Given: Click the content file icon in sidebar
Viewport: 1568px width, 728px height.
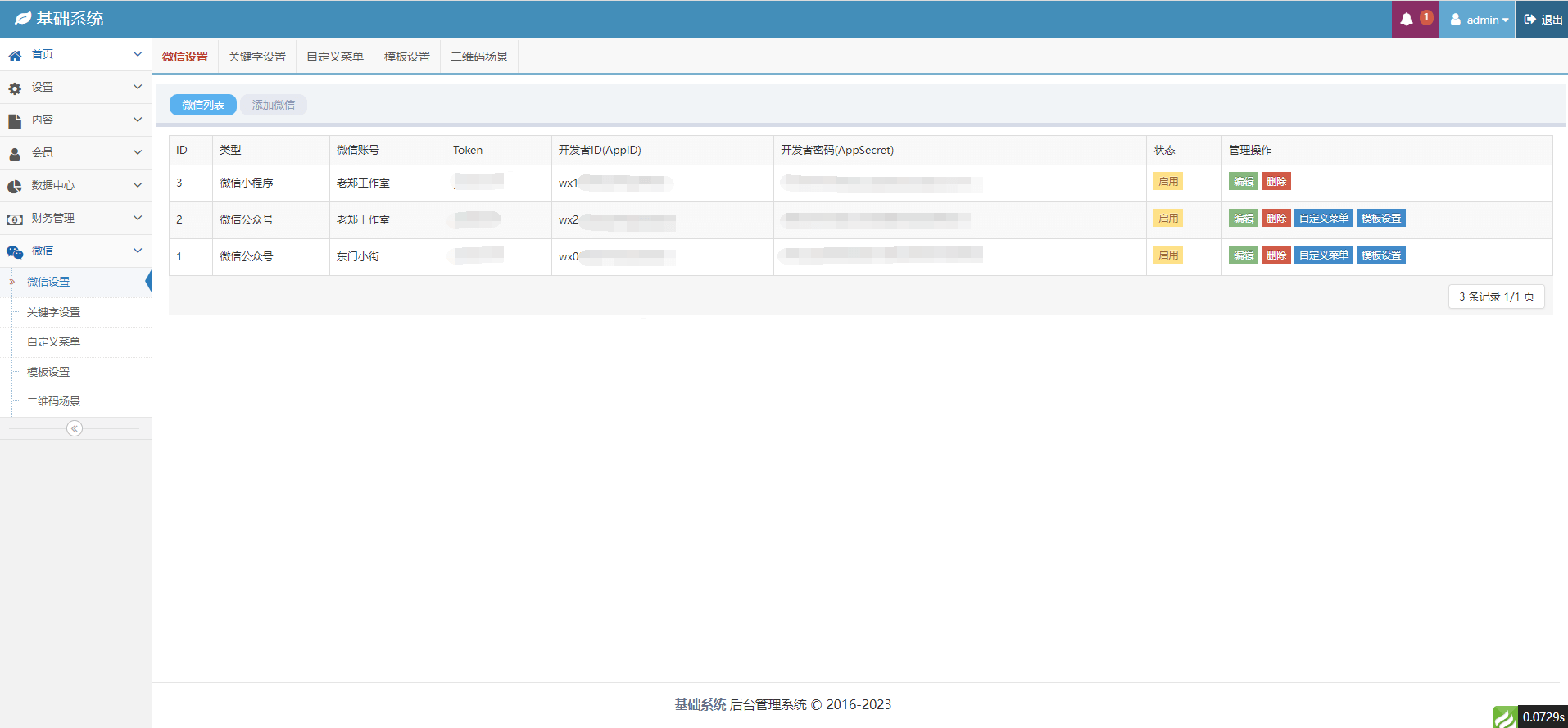Looking at the screenshot, I should 15,121.
